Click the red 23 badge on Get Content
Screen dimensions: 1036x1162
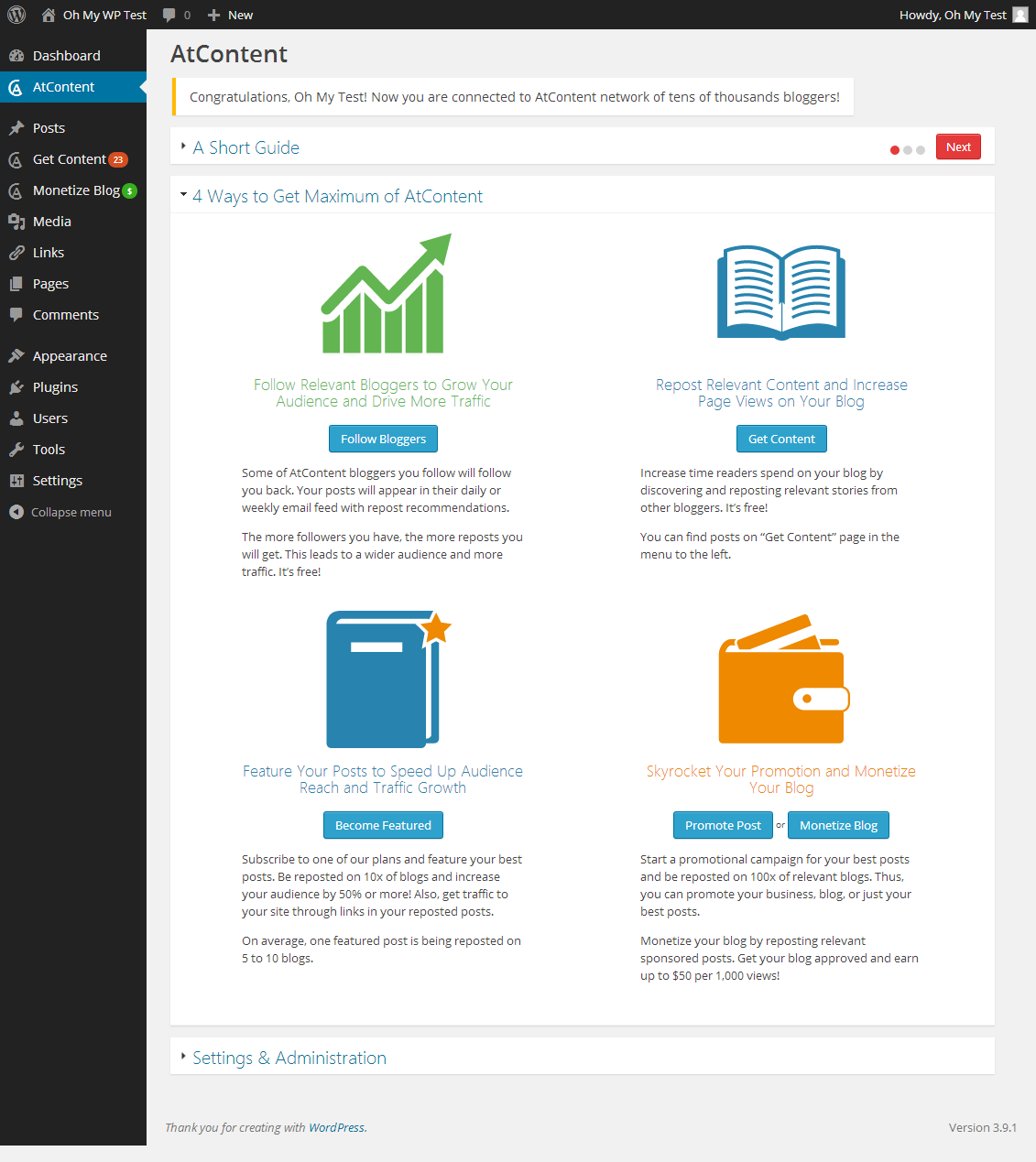pyautogui.click(x=118, y=159)
